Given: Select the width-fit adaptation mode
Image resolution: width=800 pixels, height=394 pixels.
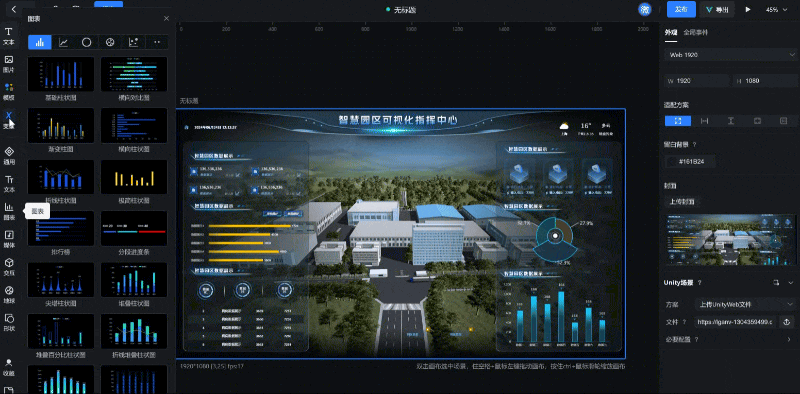Looking at the screenshot, I should click(705, 121).
